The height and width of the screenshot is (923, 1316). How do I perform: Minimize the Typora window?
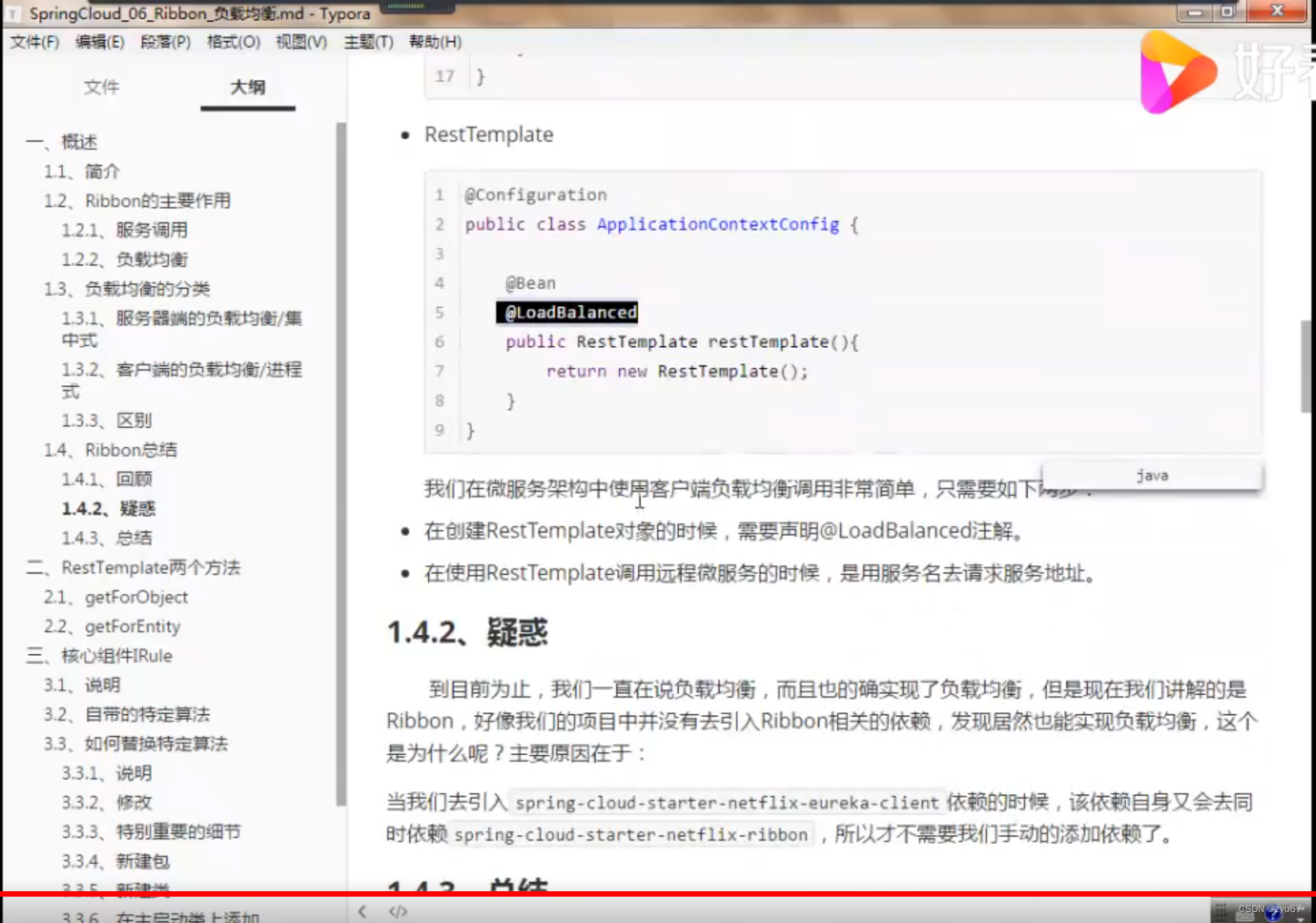tap(1196, 11)
